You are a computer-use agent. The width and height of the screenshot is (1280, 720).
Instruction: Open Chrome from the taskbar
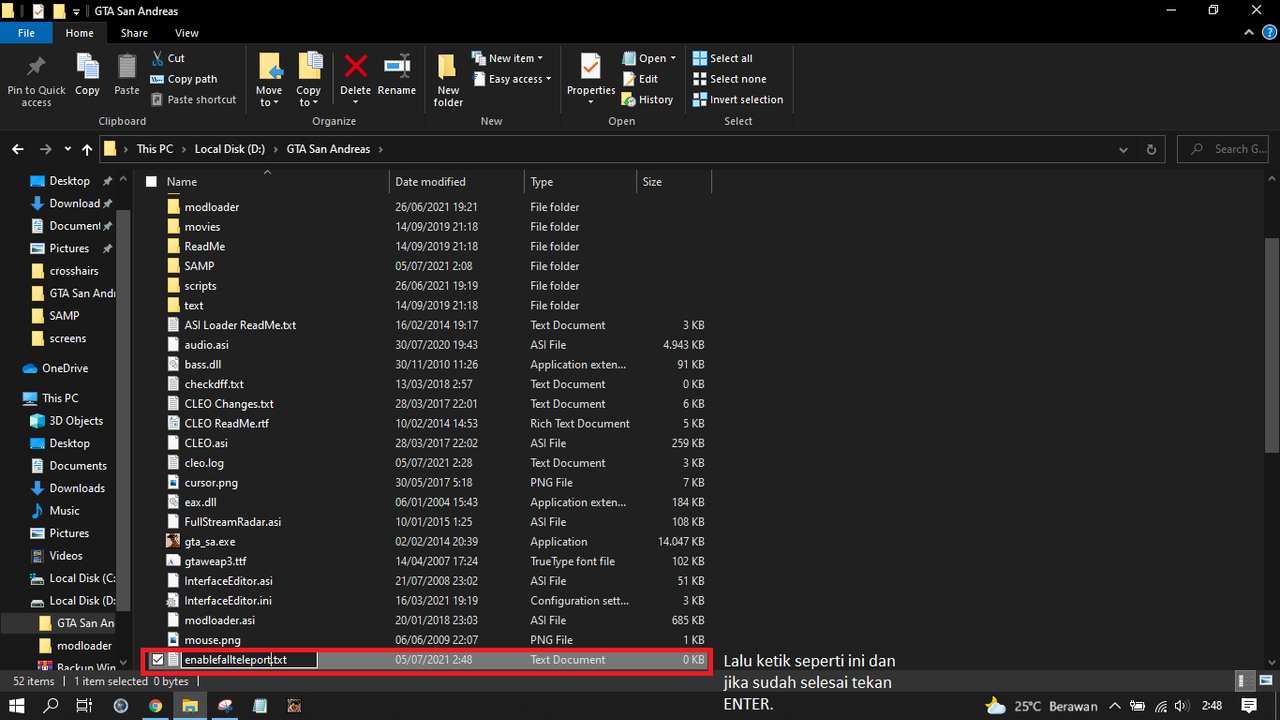[156, 706]
